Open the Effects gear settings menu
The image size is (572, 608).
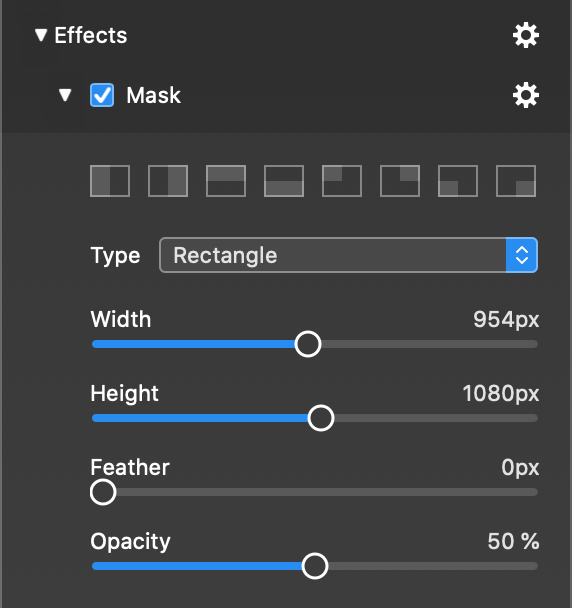526,36
